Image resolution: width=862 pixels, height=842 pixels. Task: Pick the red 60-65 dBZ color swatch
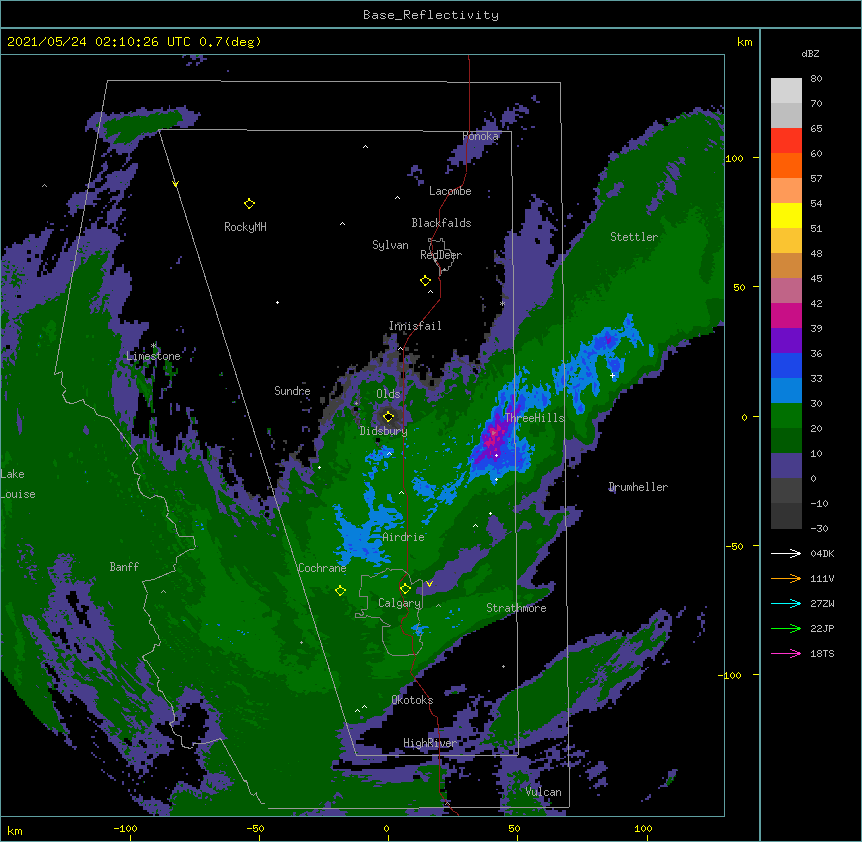(786, 141)
